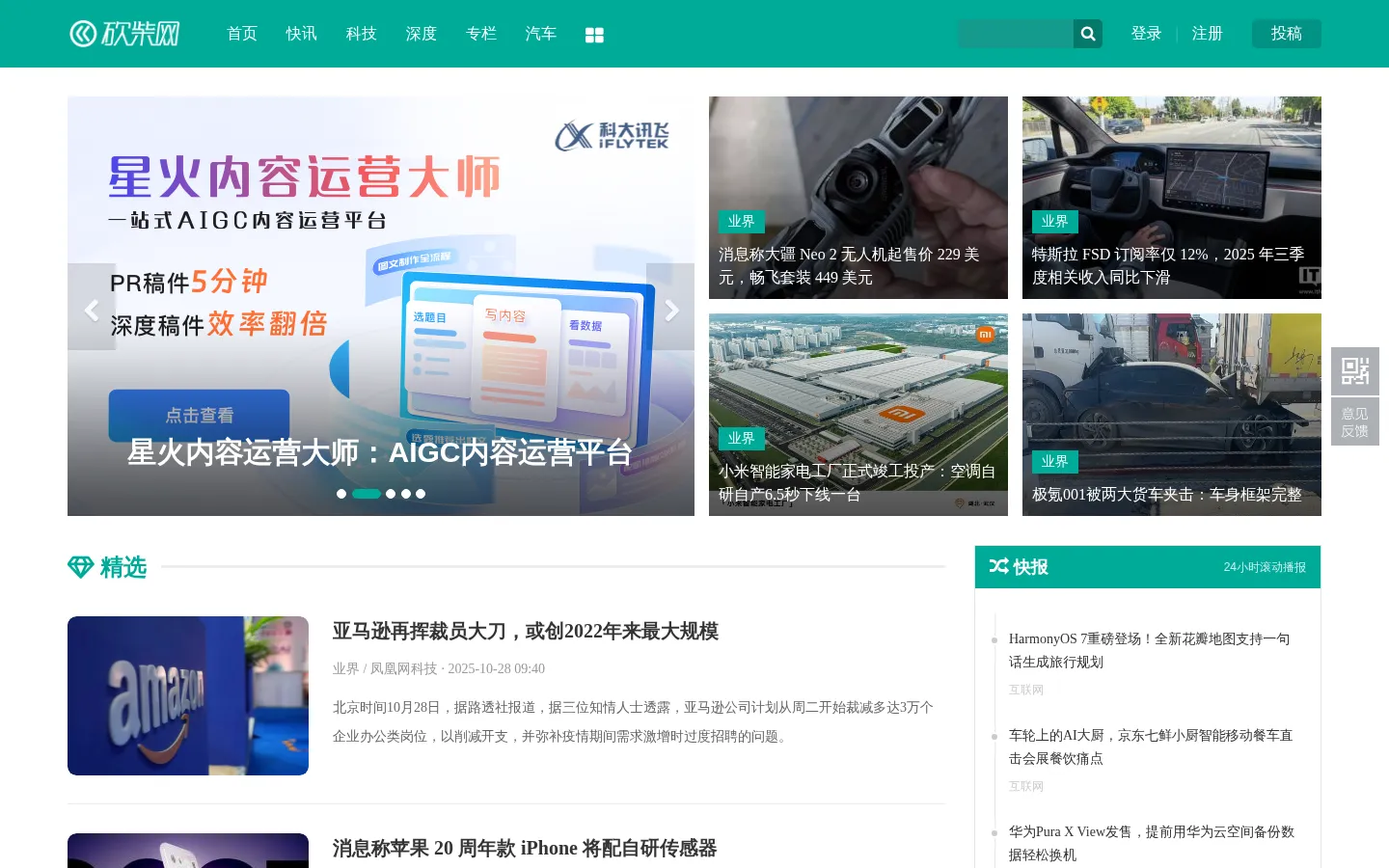Open the 特斯拉 FSD subscription article card

pyautogui.click(x=1172, y=198)
